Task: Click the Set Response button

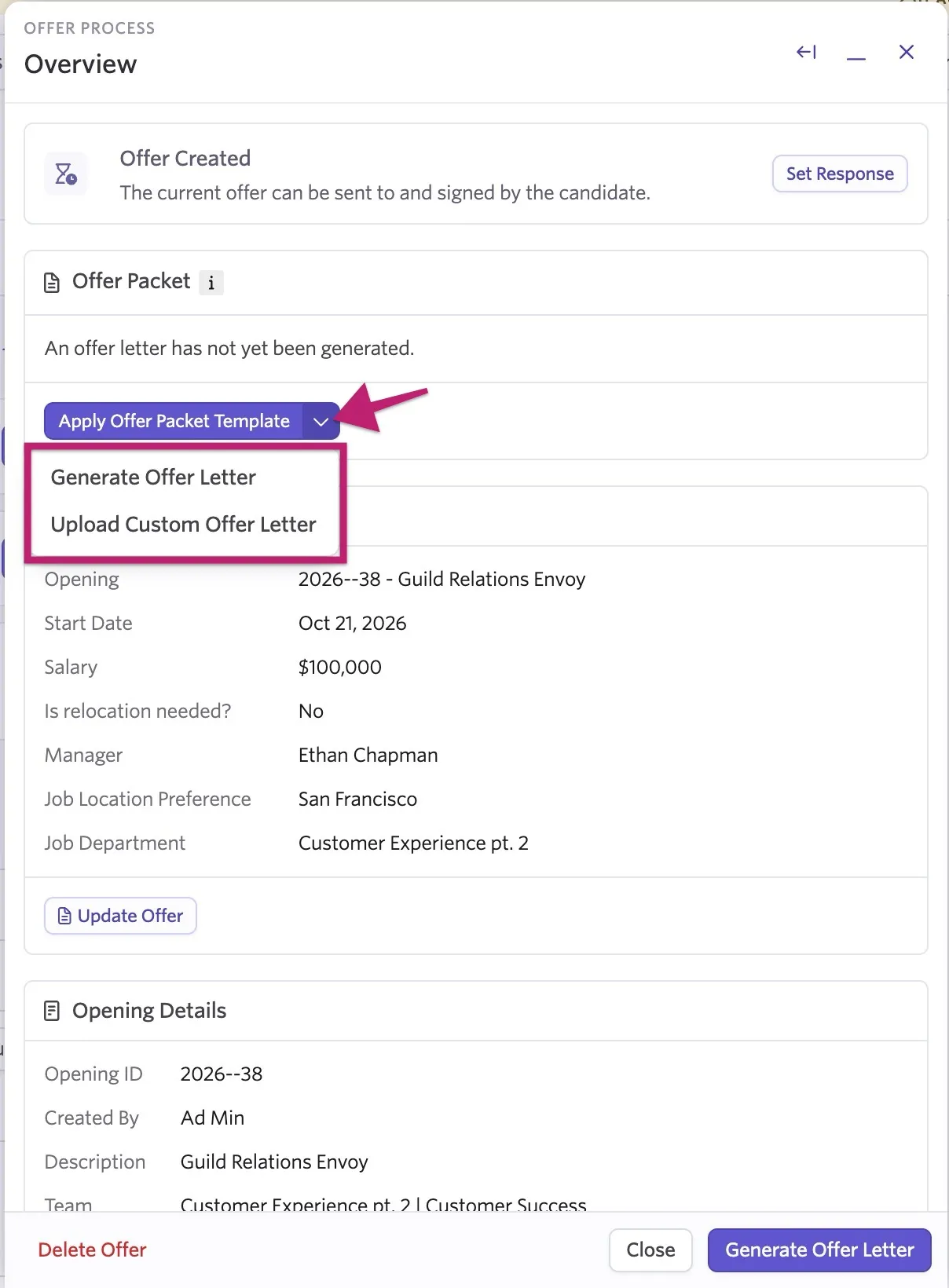Action: [840, 174]
